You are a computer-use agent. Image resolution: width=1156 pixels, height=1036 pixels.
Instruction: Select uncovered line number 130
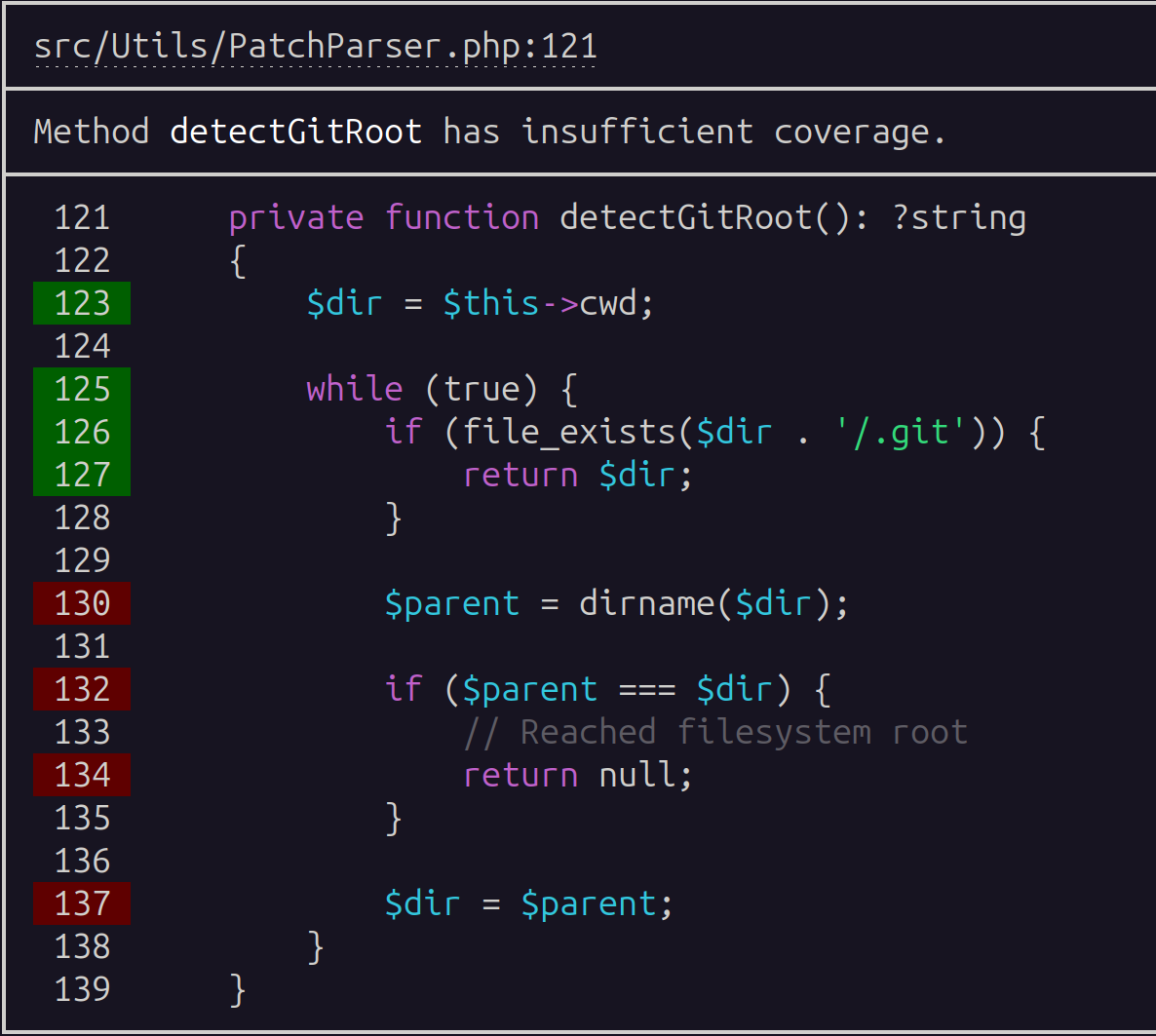click(82, 603)
